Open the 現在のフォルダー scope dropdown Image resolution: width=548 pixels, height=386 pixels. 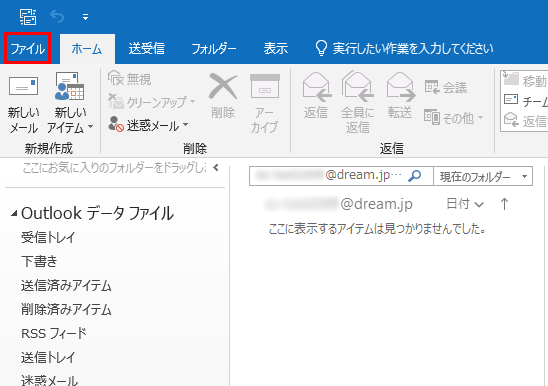click(483, 176)
